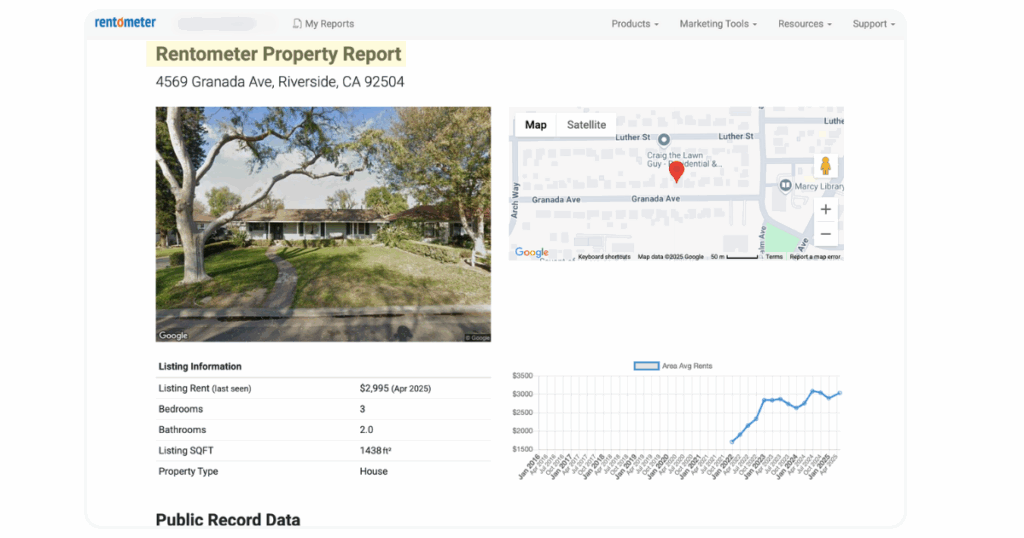Toggle Area Avg Rents legend swatch
Viewport: 1024px width, 538px height.
[647, 366]
